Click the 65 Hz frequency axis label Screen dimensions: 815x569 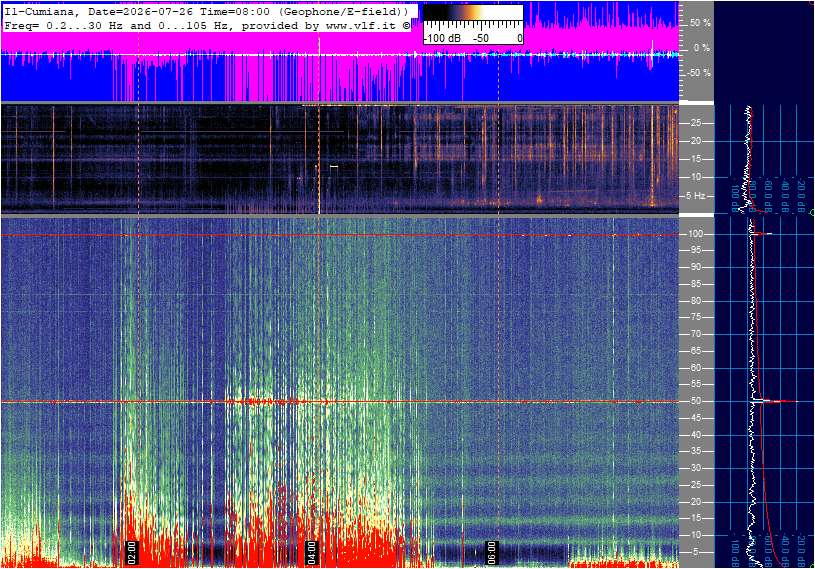tap(695, 351)
